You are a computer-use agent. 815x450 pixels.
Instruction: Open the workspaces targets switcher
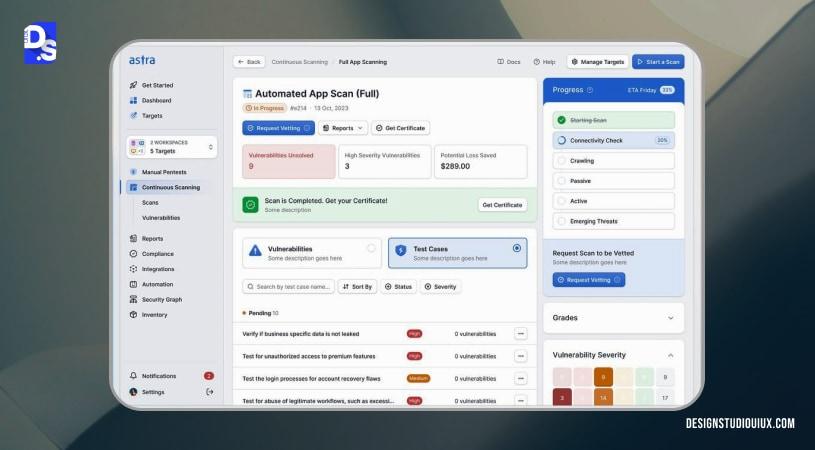click(x=172, y=147)
